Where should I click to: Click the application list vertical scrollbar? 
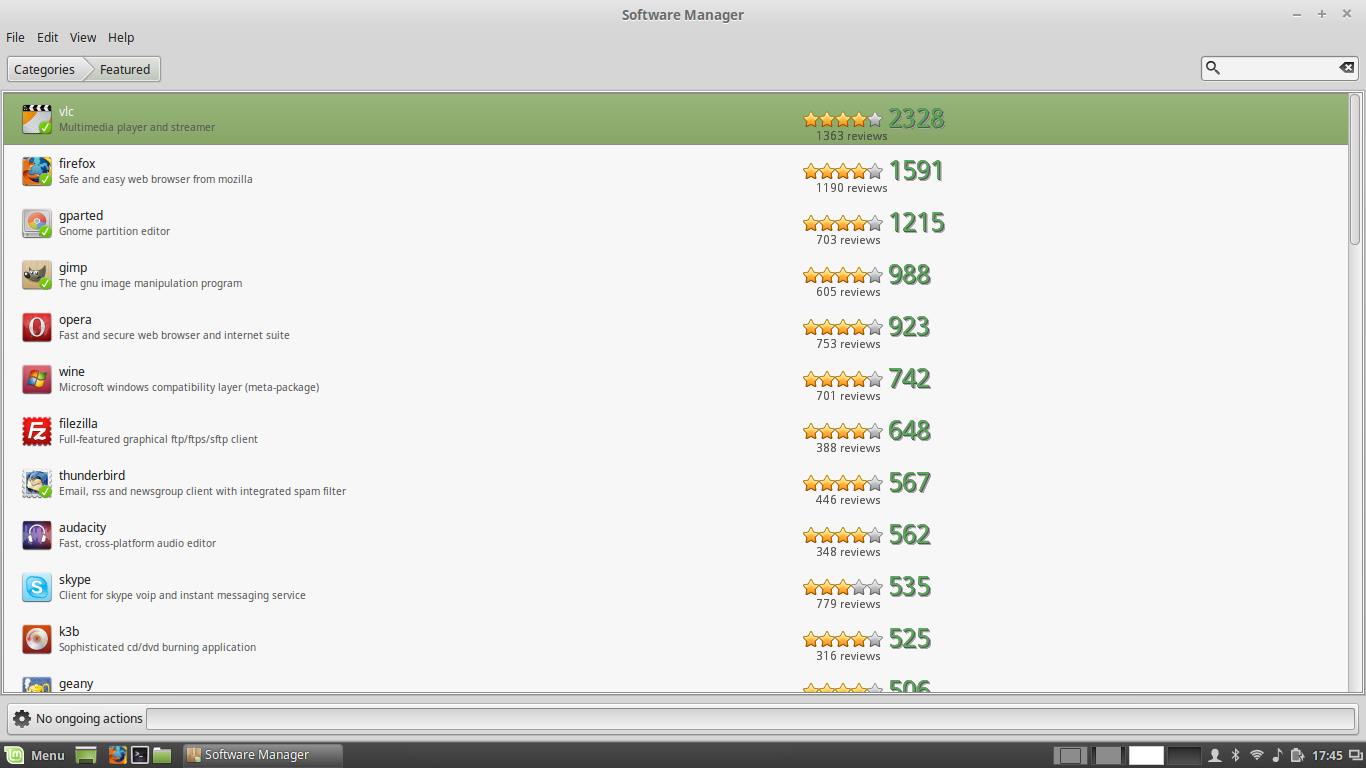click(x=1355, y=169)
